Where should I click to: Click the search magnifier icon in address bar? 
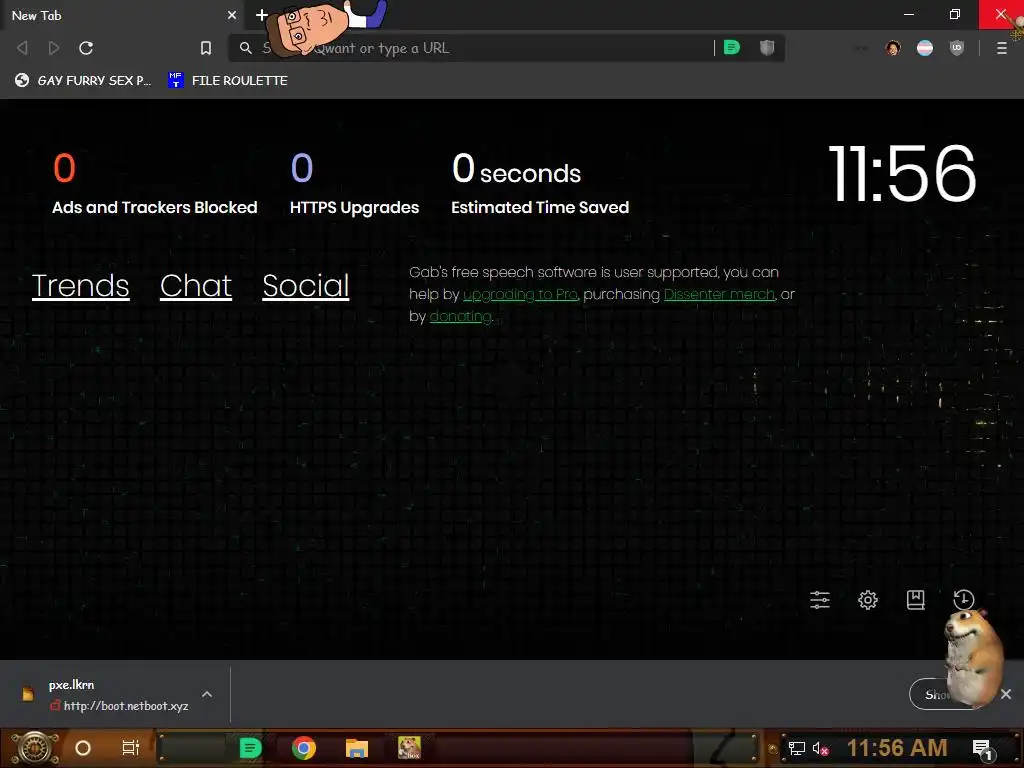[246, 48]
